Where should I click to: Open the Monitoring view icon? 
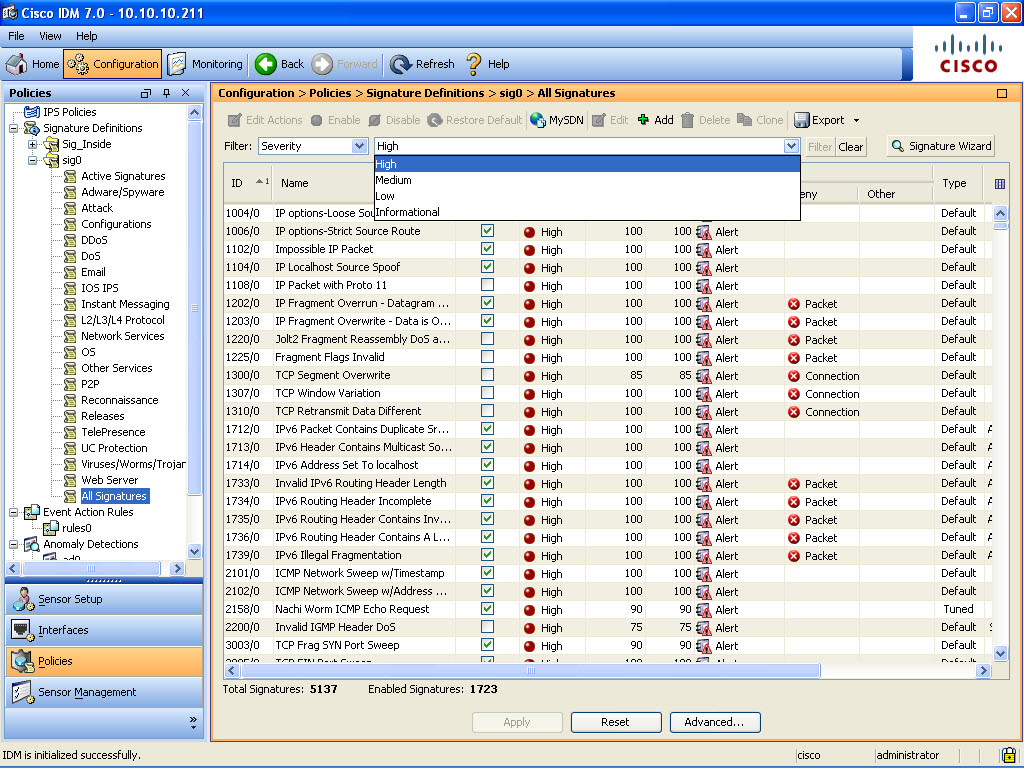pos(176,64)
